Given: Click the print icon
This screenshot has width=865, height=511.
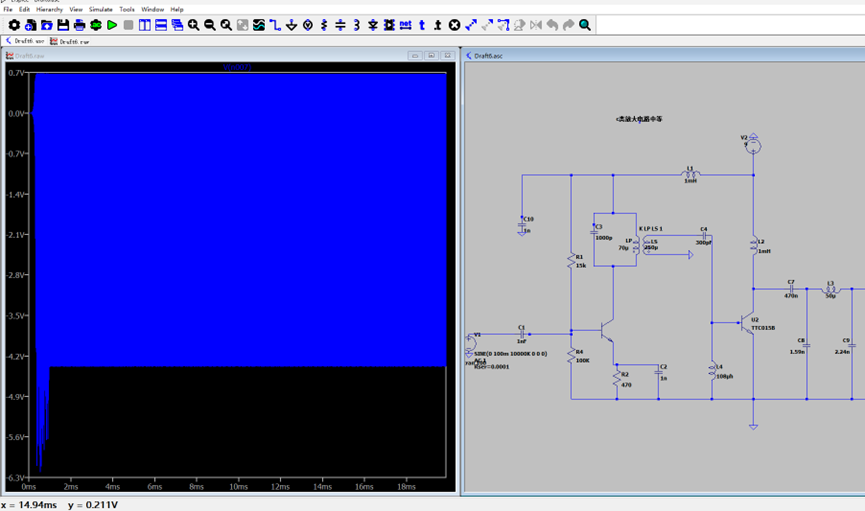Looking at the screenshot, I should [x=79, y=25].
